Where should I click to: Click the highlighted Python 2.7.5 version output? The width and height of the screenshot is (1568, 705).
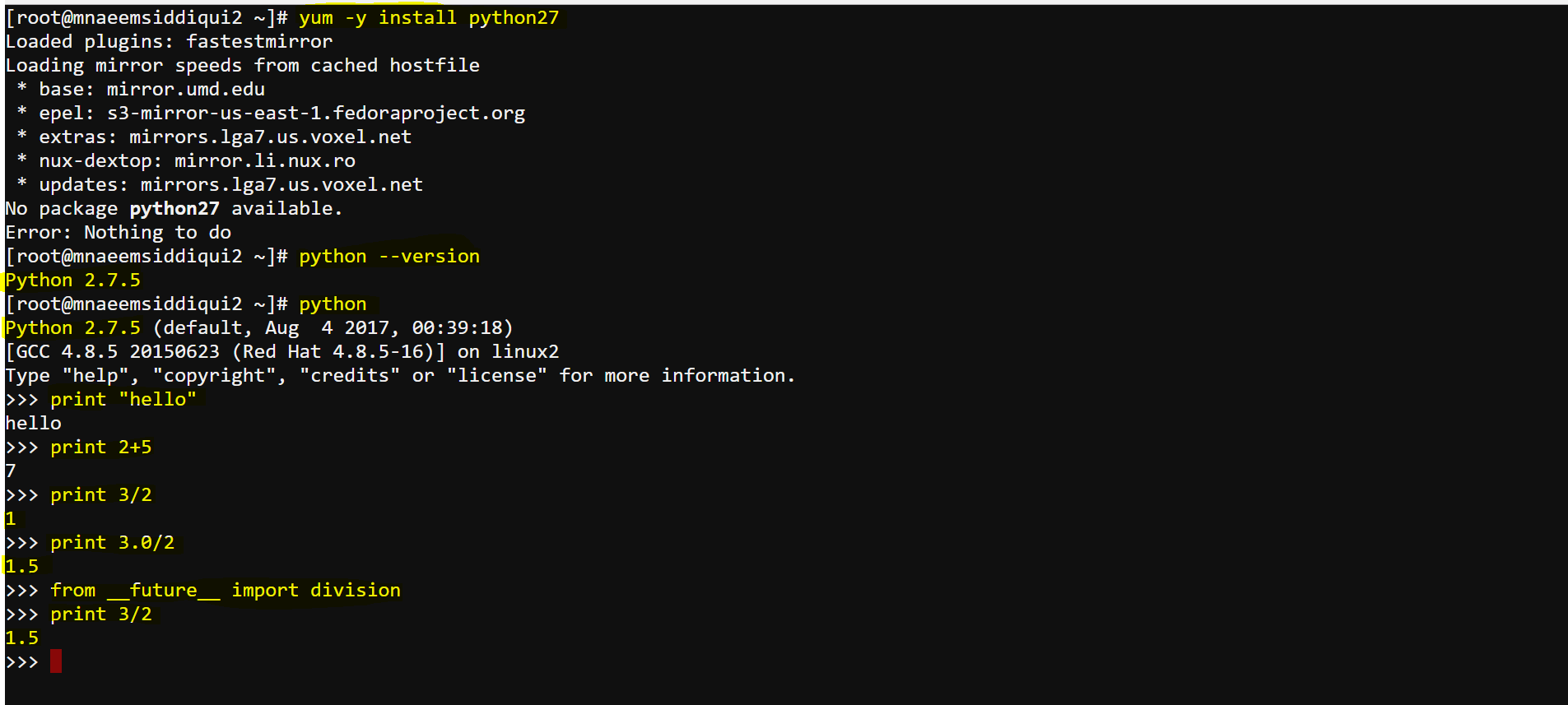pyautogui.click(x=73, y=280)
